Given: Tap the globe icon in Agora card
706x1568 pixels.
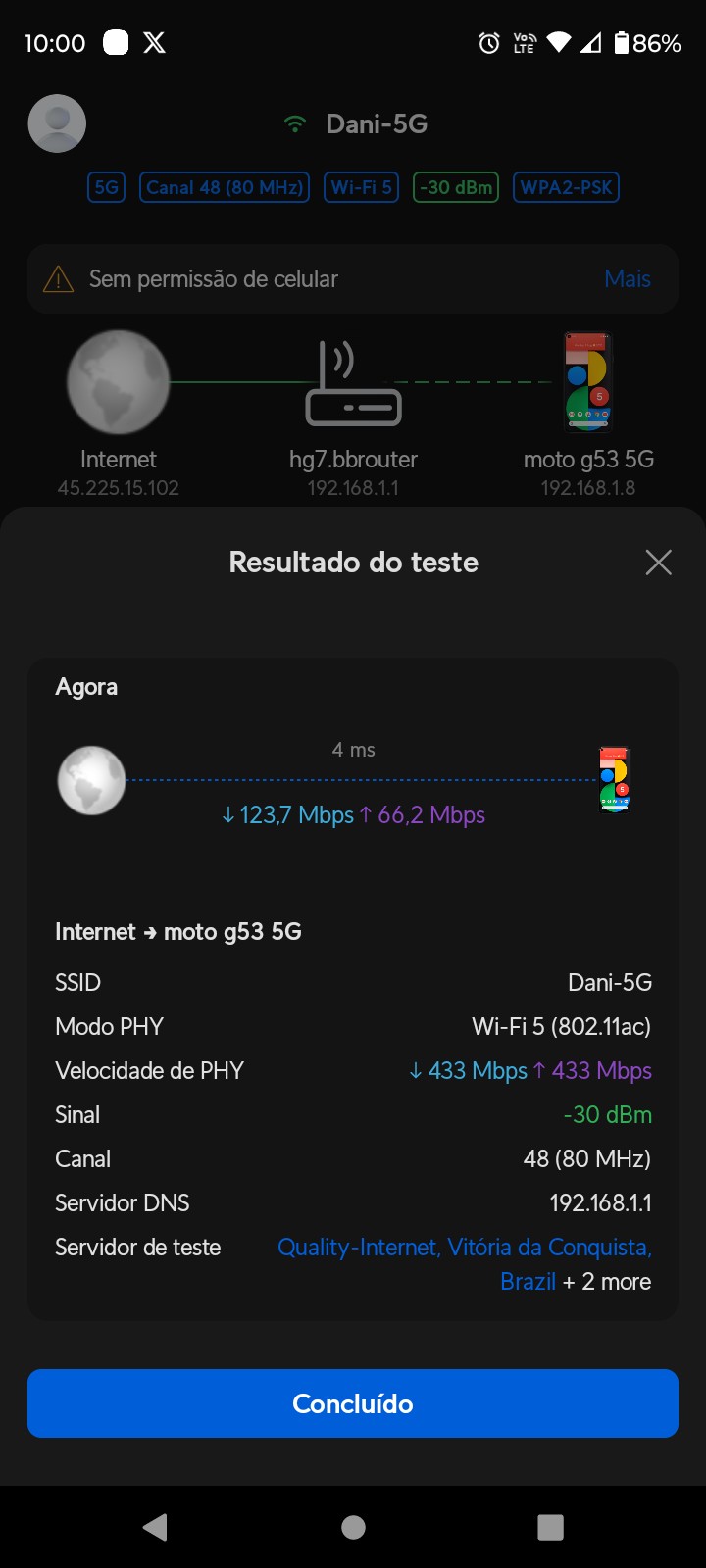Looking at the screenshot, I should point(91,780).
